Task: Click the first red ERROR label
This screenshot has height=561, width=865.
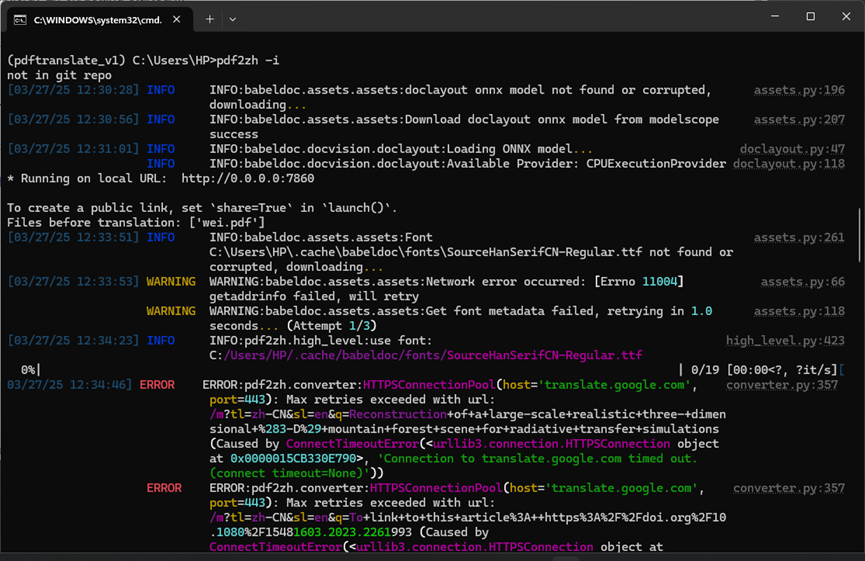Action: tap(157, 384)
